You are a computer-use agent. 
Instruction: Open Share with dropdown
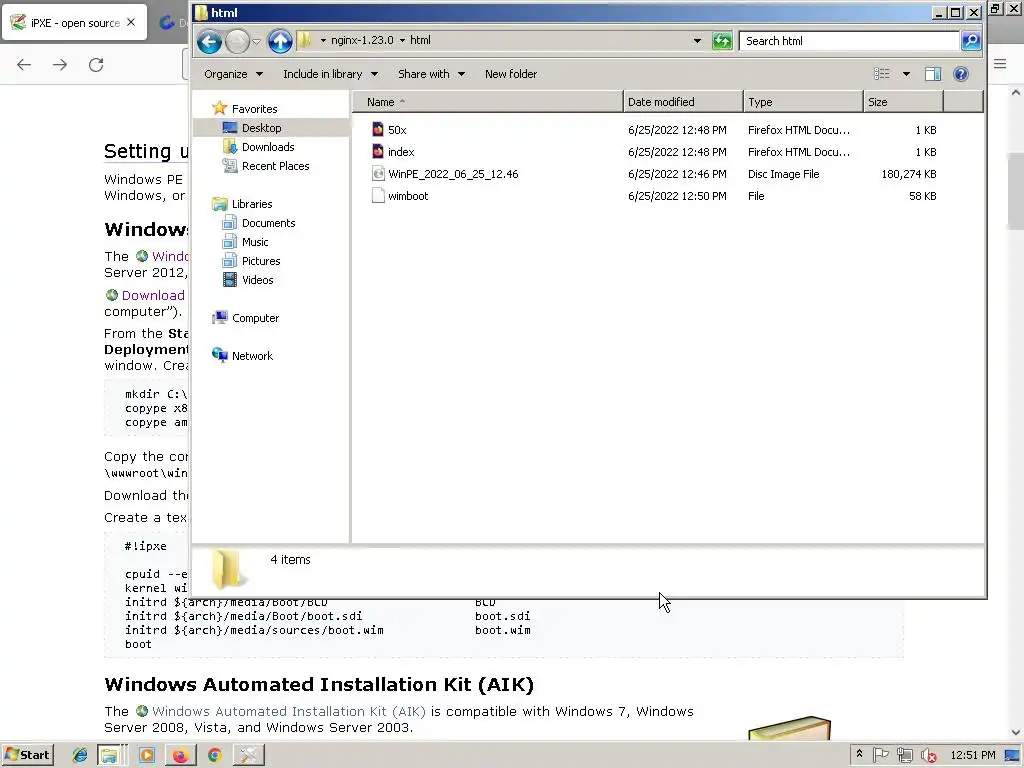(432, 74)
